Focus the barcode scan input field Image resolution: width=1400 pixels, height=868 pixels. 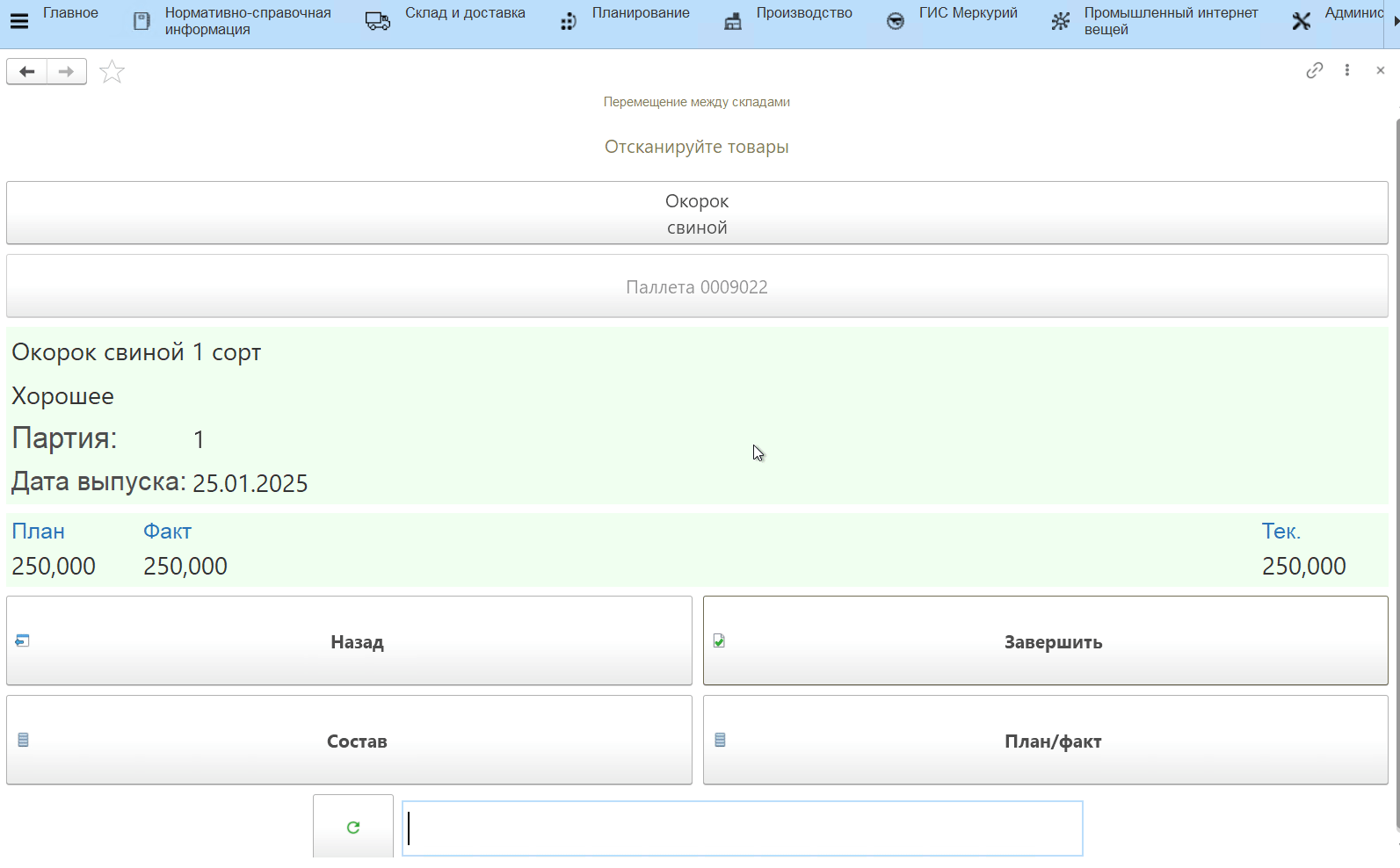click(742, 828)
